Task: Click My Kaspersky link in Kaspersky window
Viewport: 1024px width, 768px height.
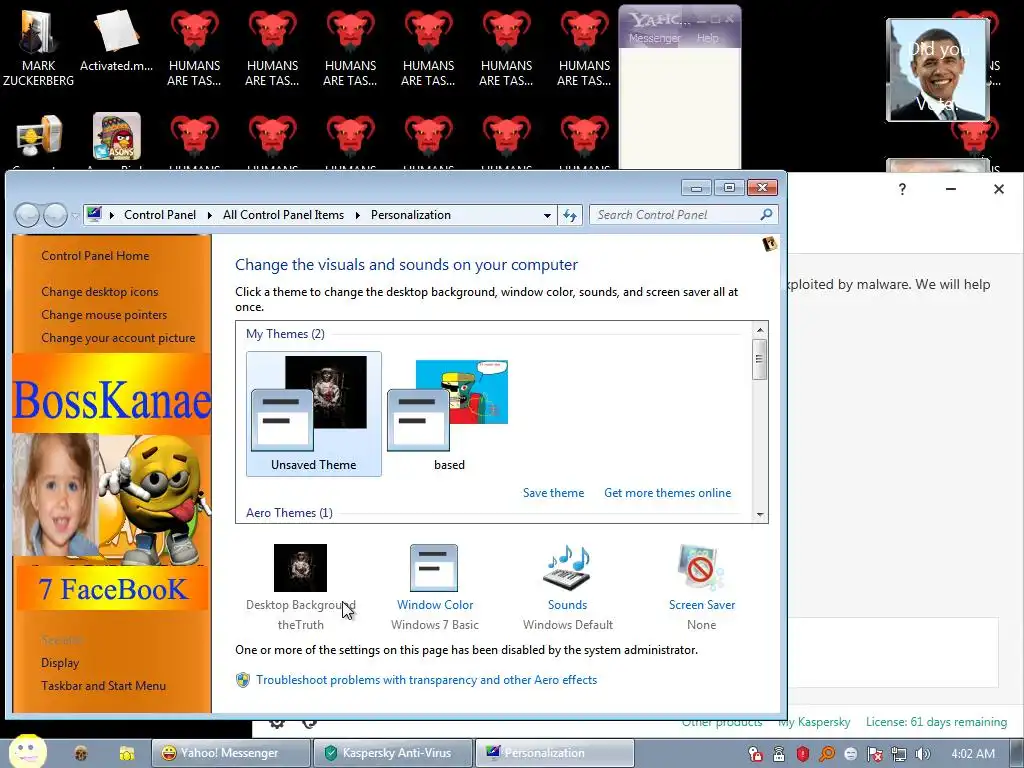Action: click(x=814, y=722)
